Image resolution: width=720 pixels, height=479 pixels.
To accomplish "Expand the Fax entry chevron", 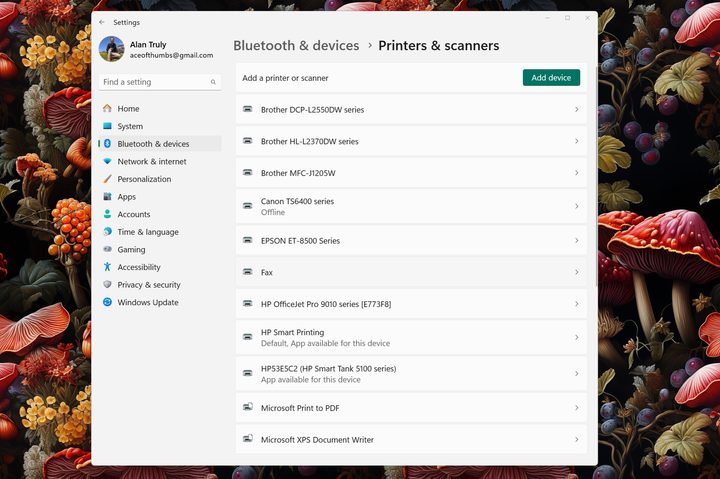I will (x=577, y=272).
